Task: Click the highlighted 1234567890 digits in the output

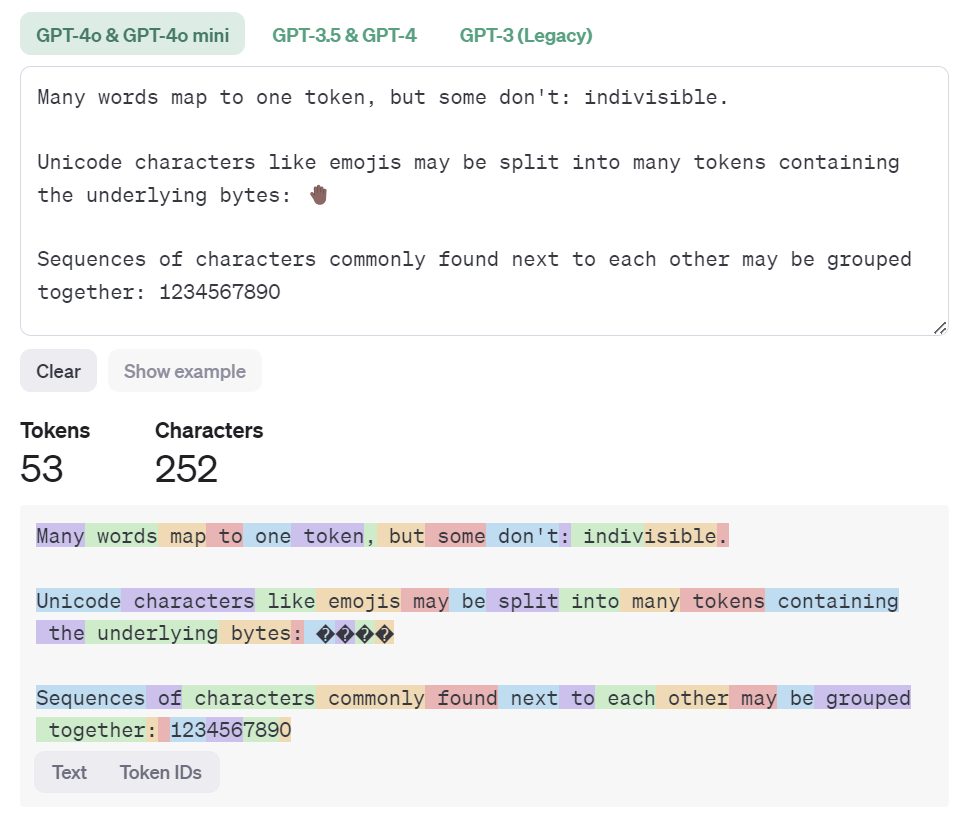Action: point(230,729)
